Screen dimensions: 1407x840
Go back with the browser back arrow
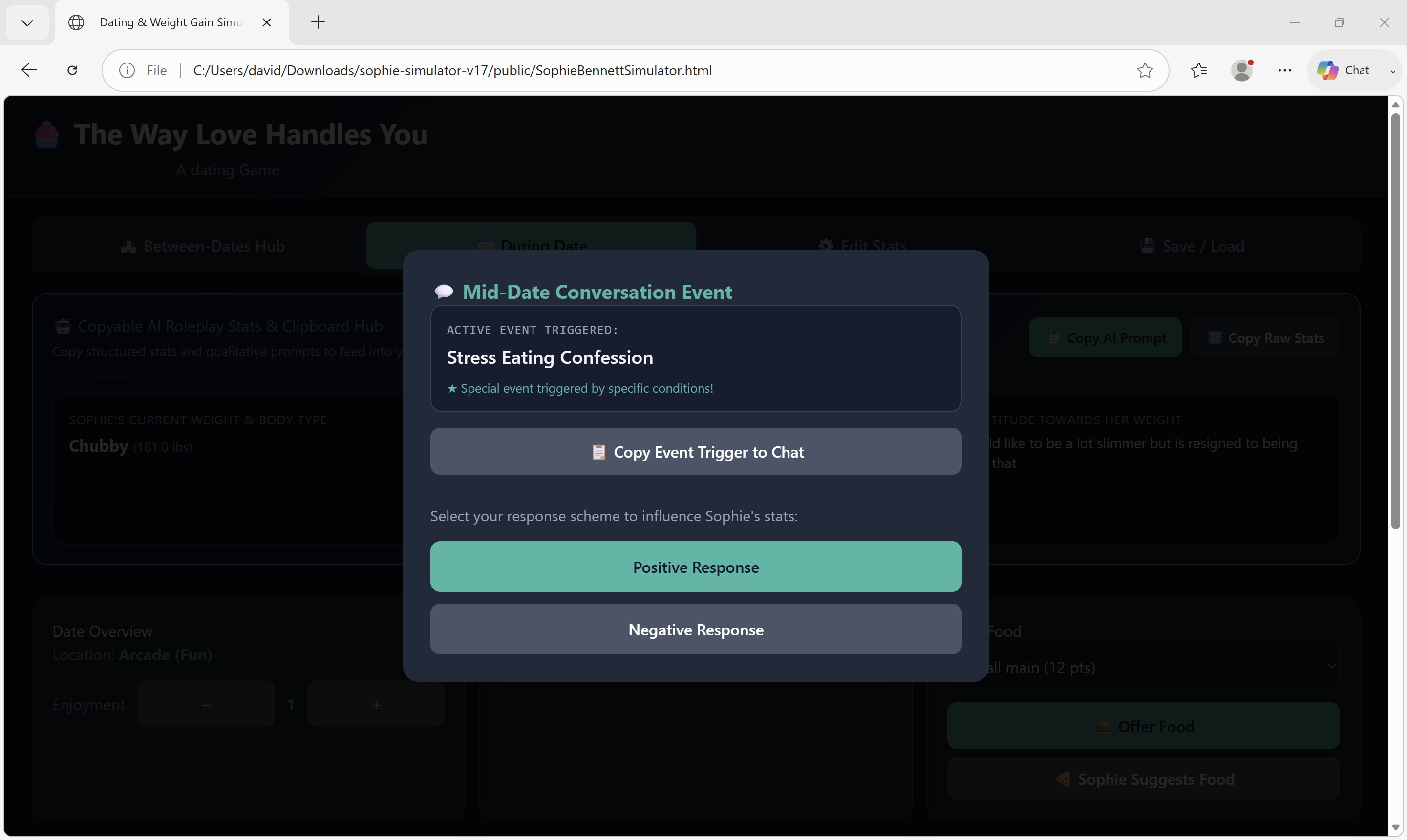point(29,70)
